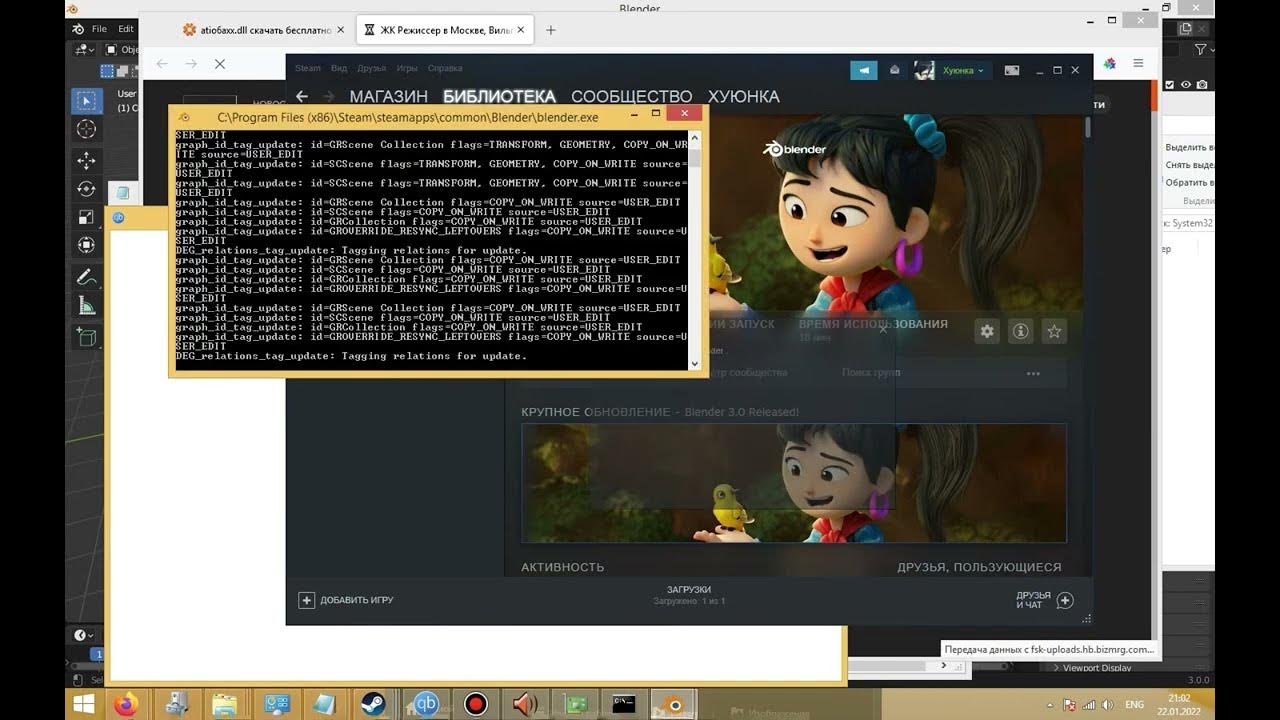The width and height of the screenshot is (1280, 720).
Task: Click scroll down arrow in console window
Action: click(x=695, y=364)
